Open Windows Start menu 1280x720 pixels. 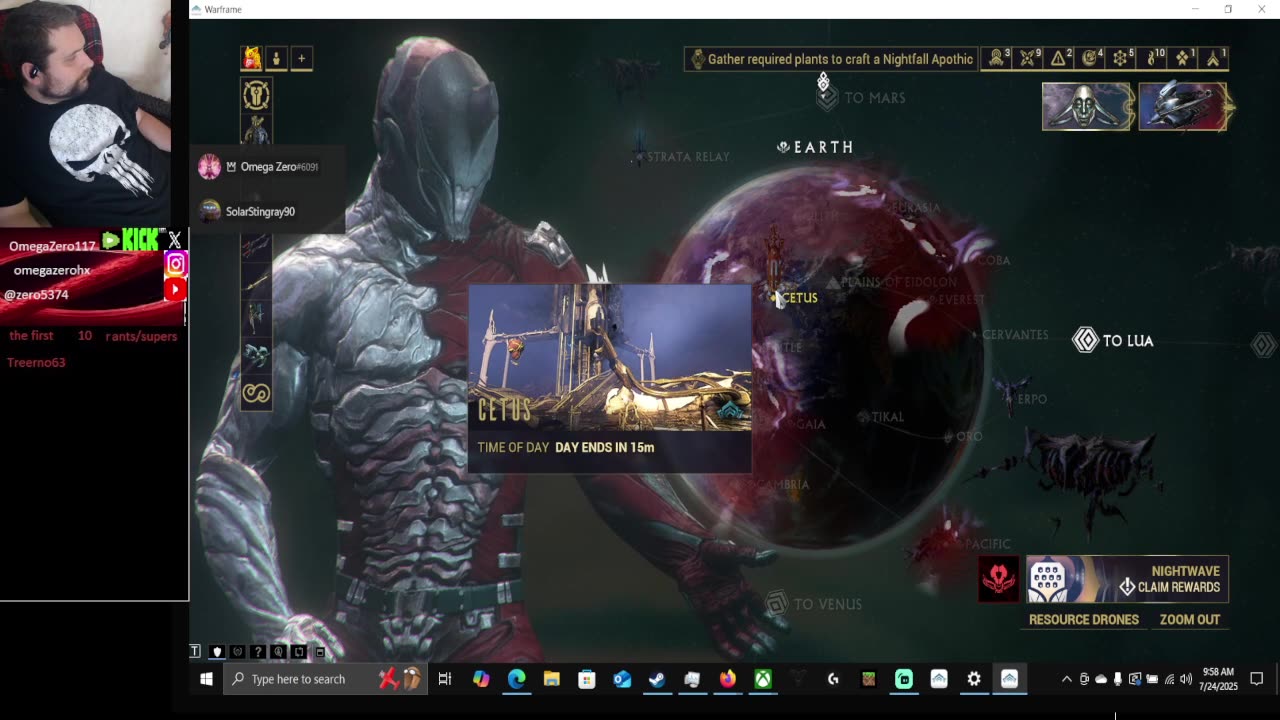[206, 679]
